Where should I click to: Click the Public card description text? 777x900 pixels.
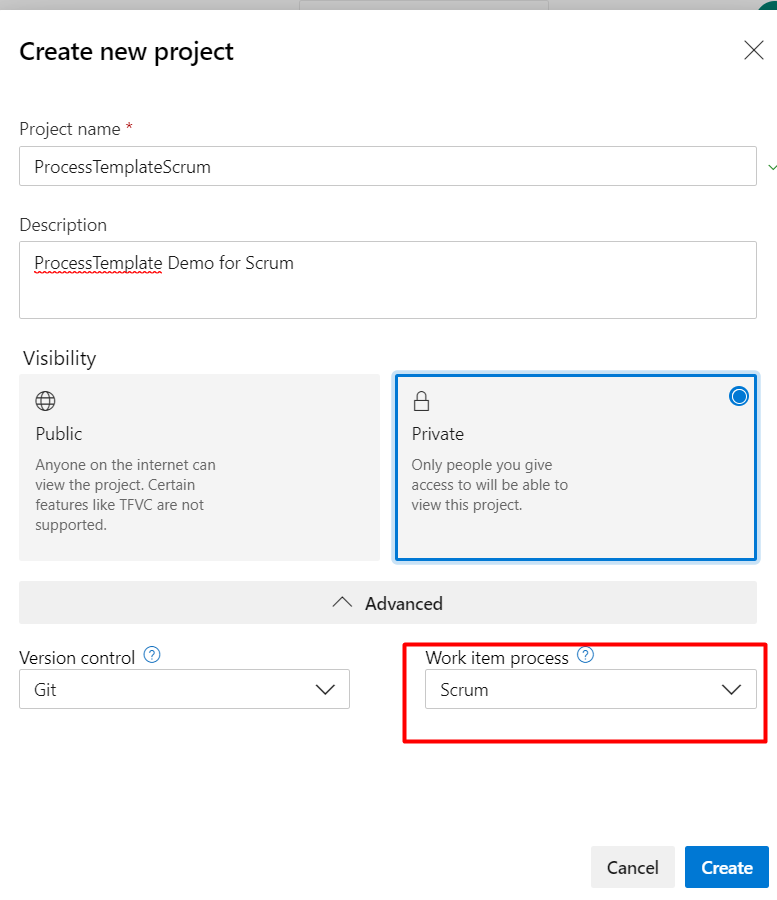point(125,495)
